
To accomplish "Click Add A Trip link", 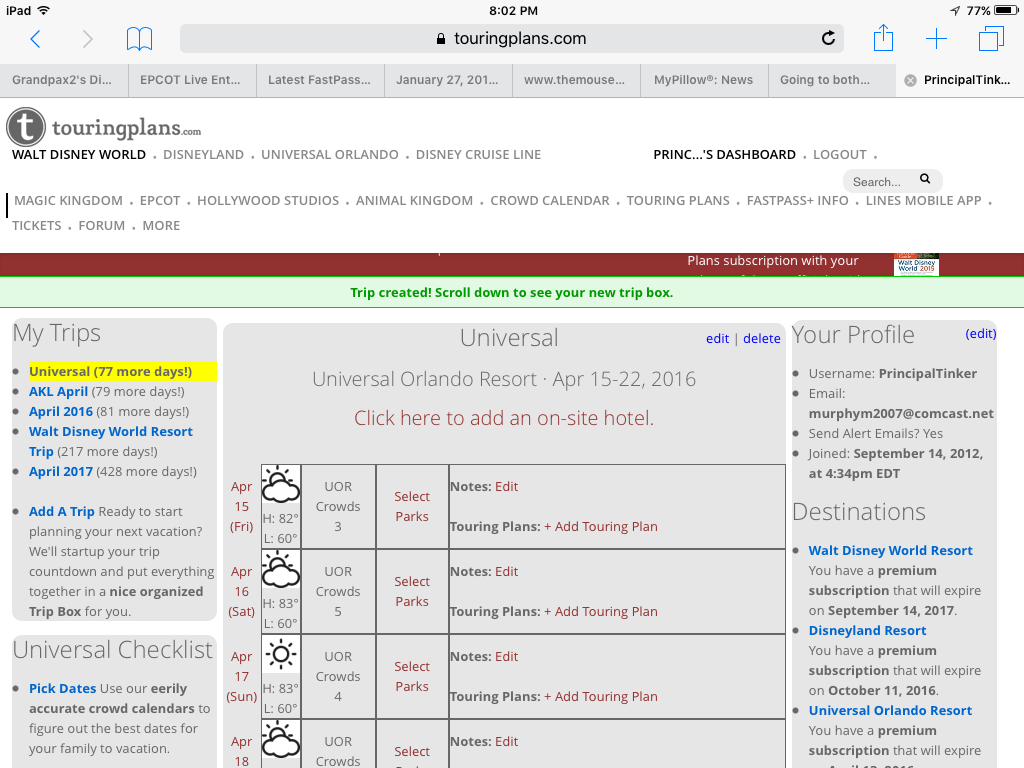I will point(61,511).
